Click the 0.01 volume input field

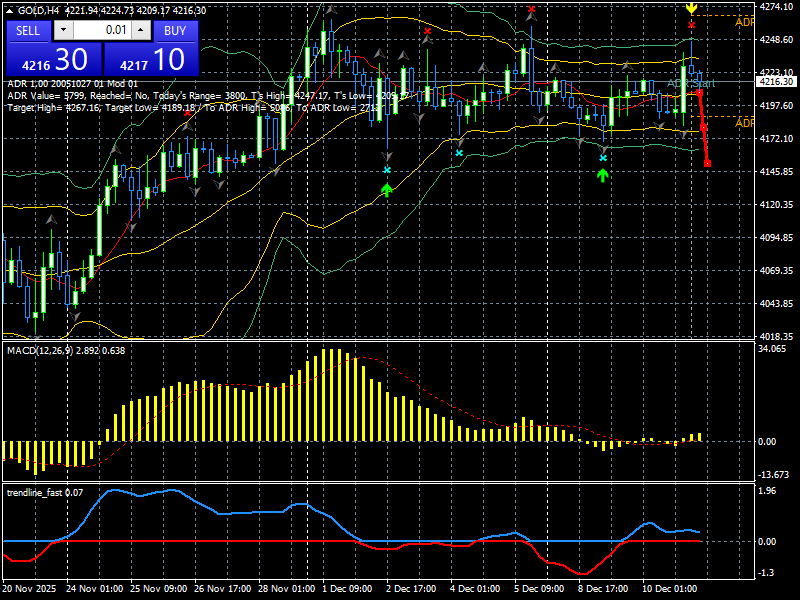103,30
